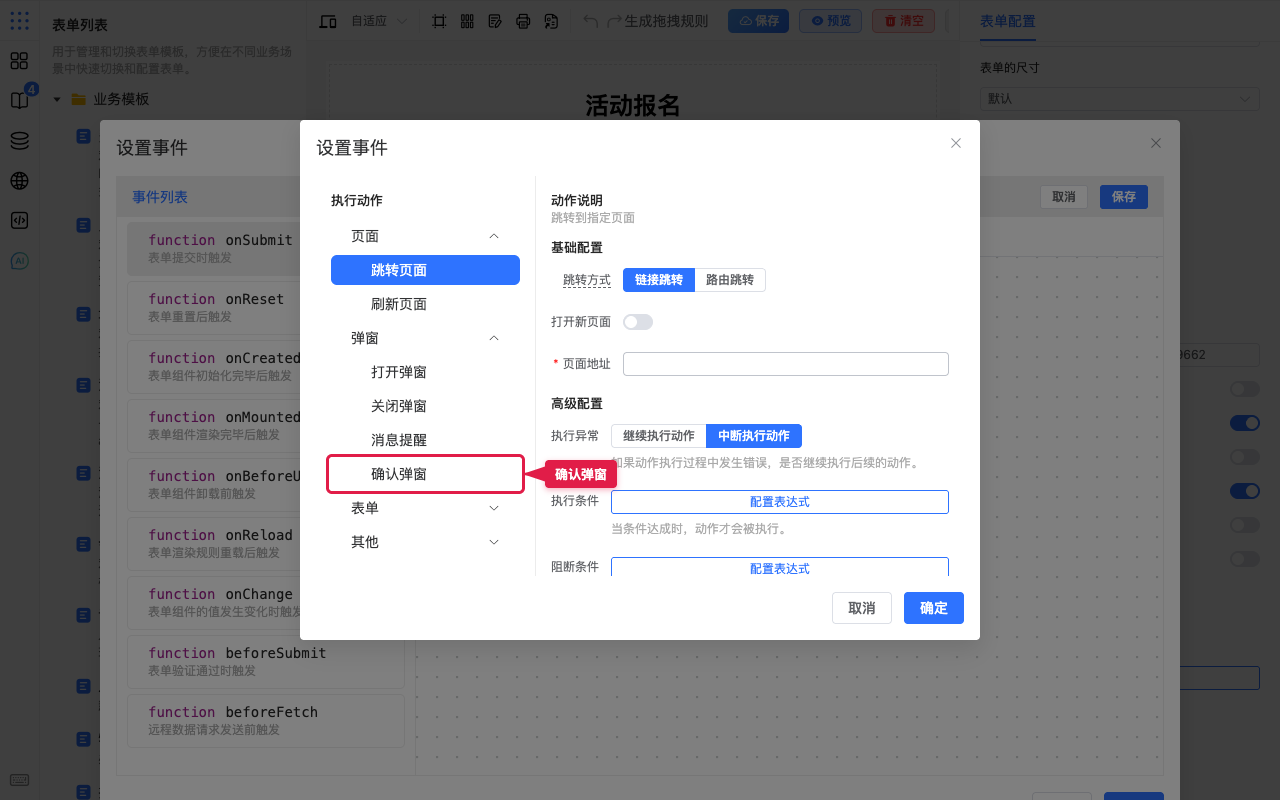Open the database stack icon in sidebar
Image resolution: width=1280 pixels, height=800 pixels.
(19, 141)
